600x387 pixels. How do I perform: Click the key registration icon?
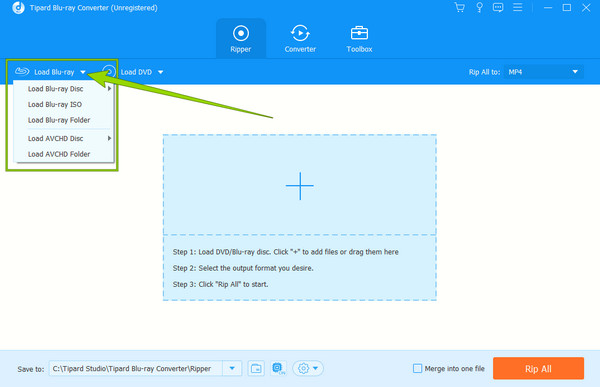click(x=479, y=8)
